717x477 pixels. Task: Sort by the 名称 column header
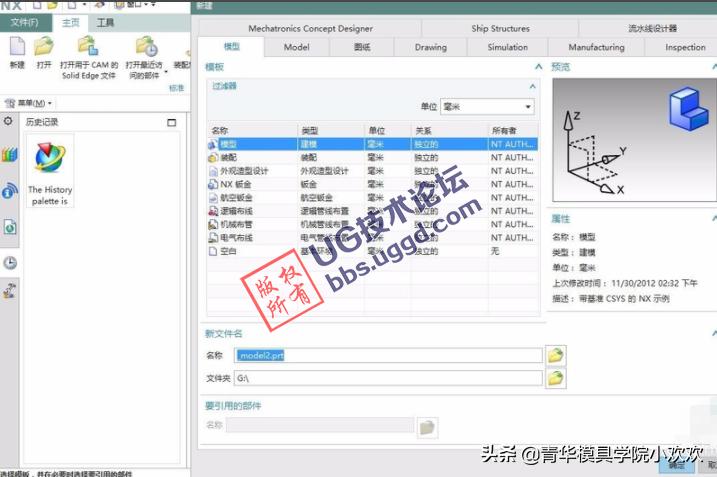pos(252,131)
